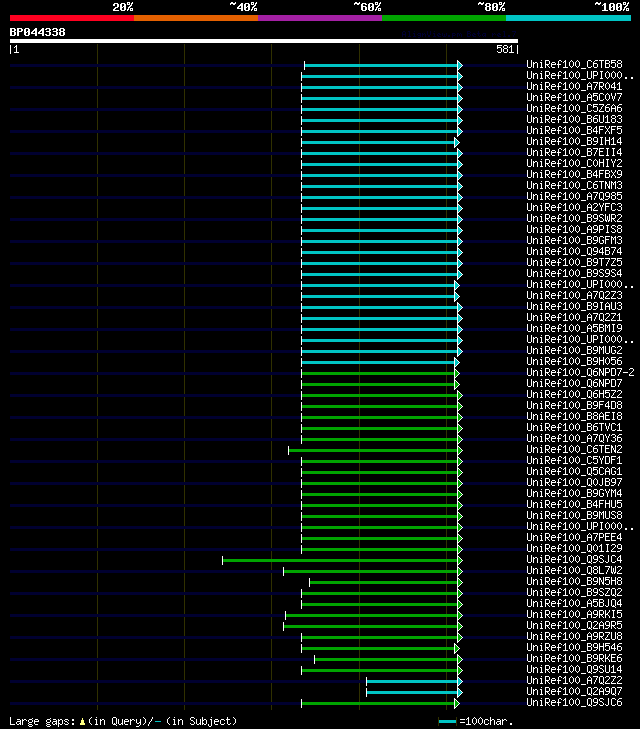Screen dimensions: 640x729
Task: Select the UniRef100_B7EII4 label
Action: (x=574, y=152)
